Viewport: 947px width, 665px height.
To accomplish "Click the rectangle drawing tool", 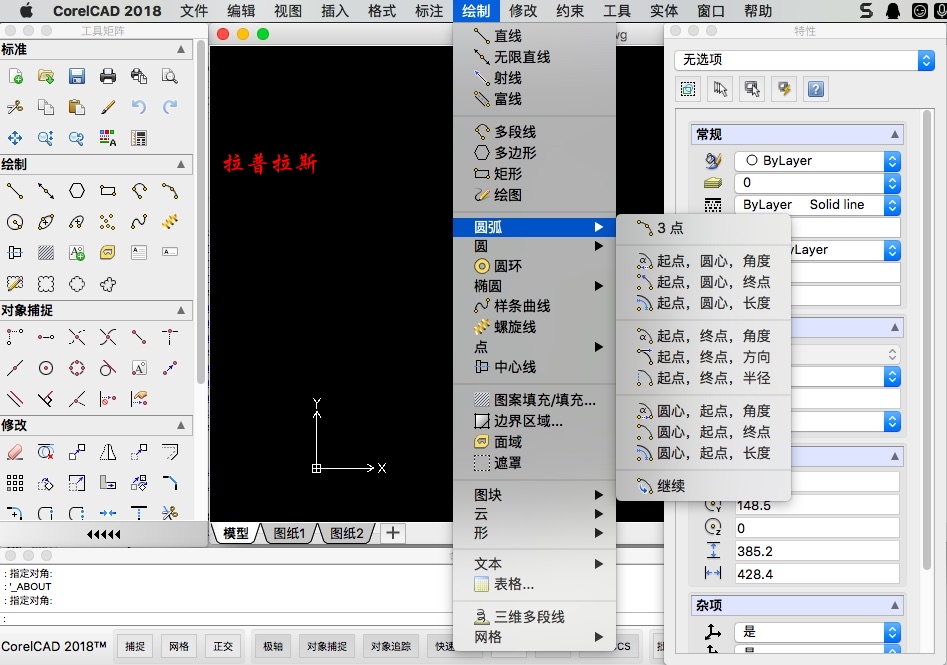I will 106,190.
